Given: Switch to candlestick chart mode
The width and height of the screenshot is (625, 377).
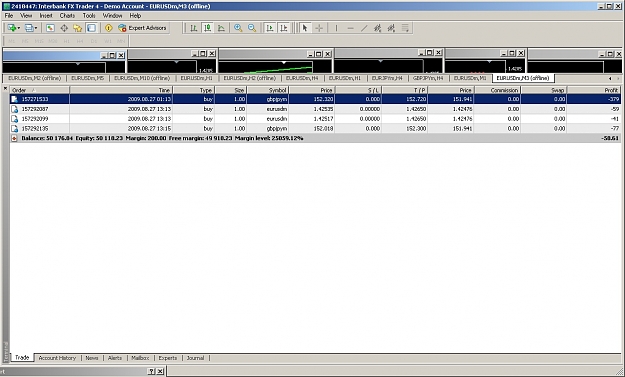Looking at the screenshot, I should coord(208,28).
